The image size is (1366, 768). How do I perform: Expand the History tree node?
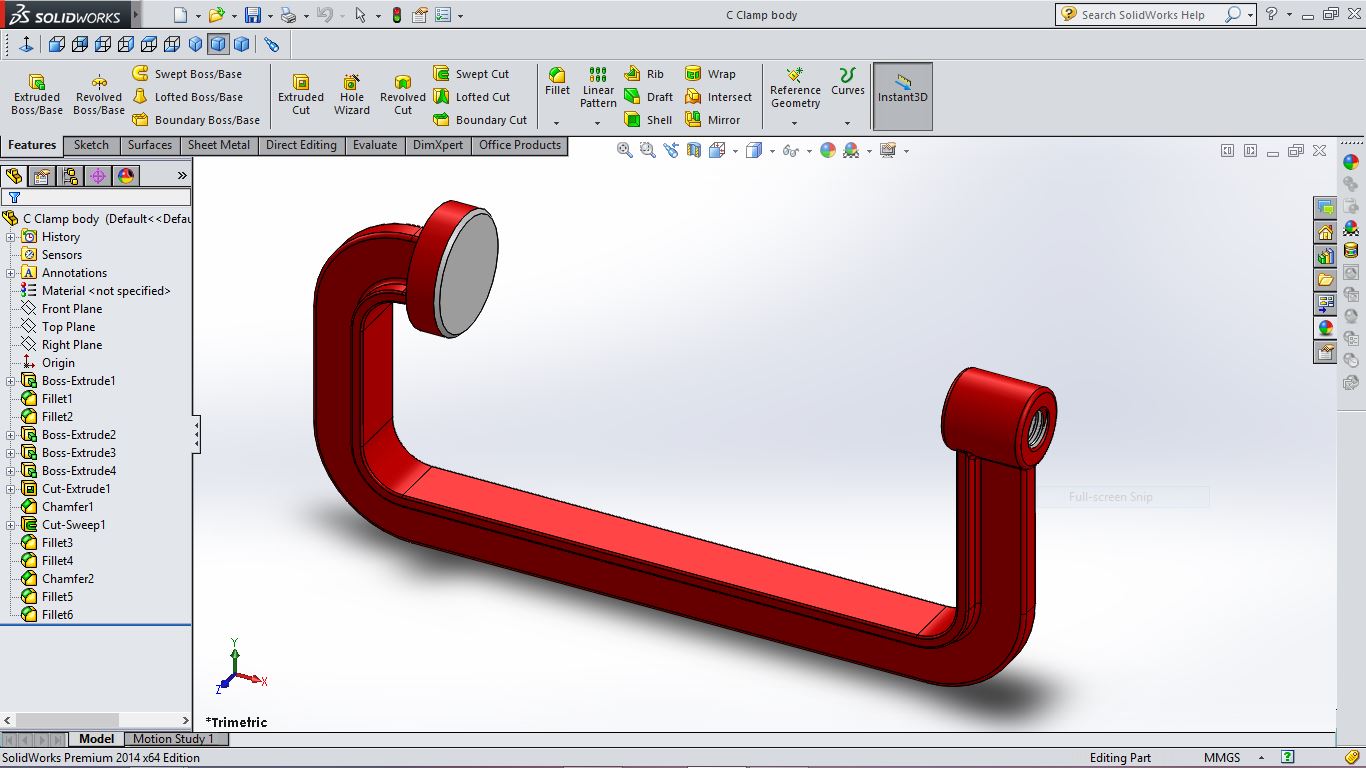[11, 237]
